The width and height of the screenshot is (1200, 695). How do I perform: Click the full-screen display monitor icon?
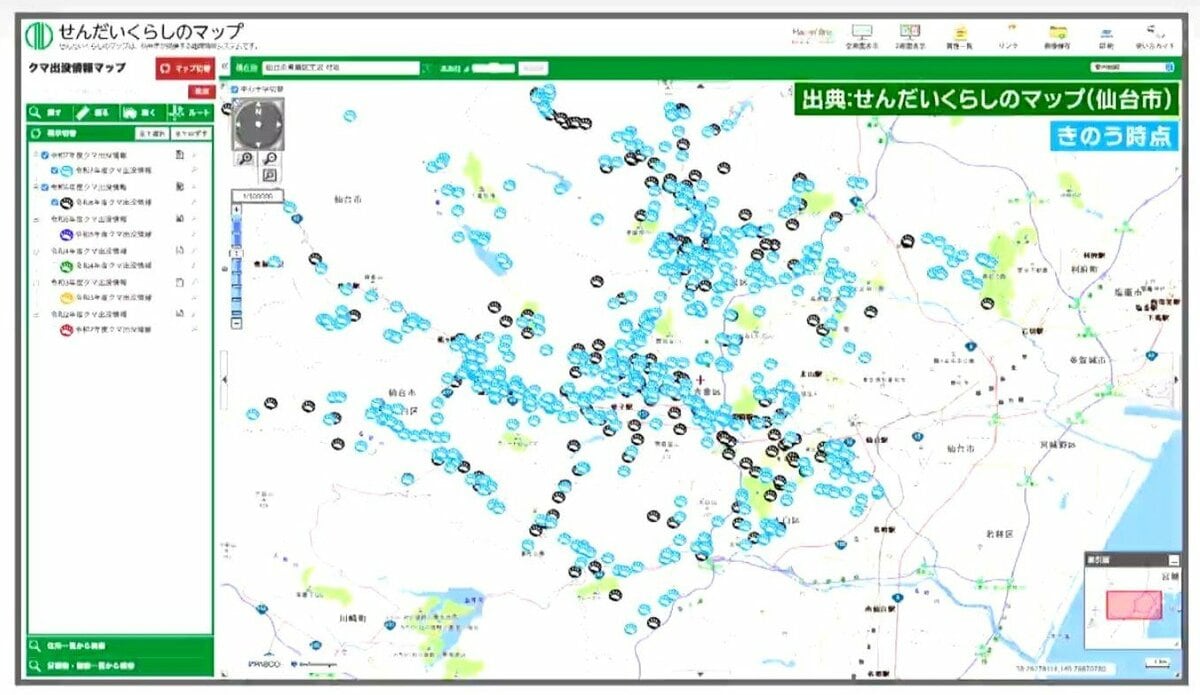pos(860,33)
